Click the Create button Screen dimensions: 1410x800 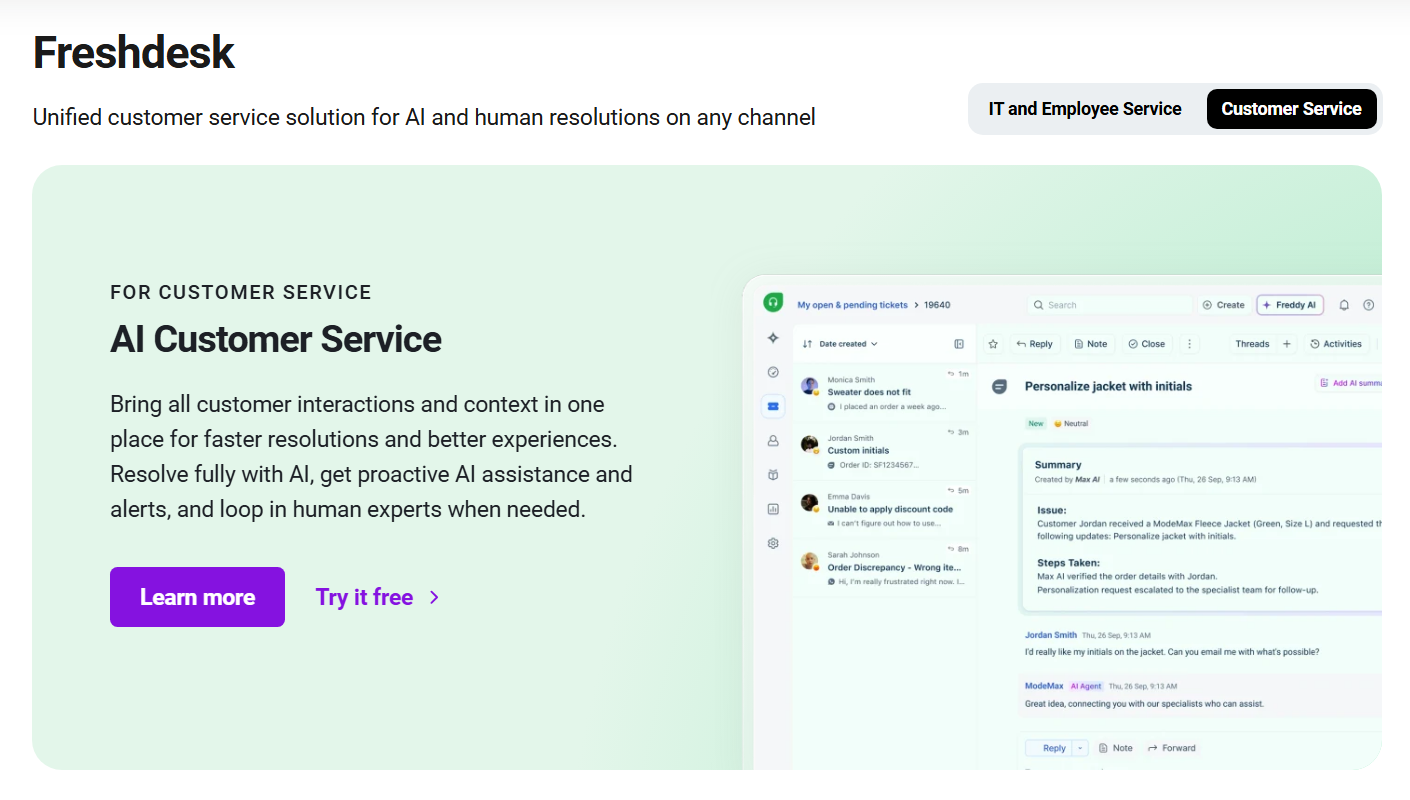coord(1224,305)
